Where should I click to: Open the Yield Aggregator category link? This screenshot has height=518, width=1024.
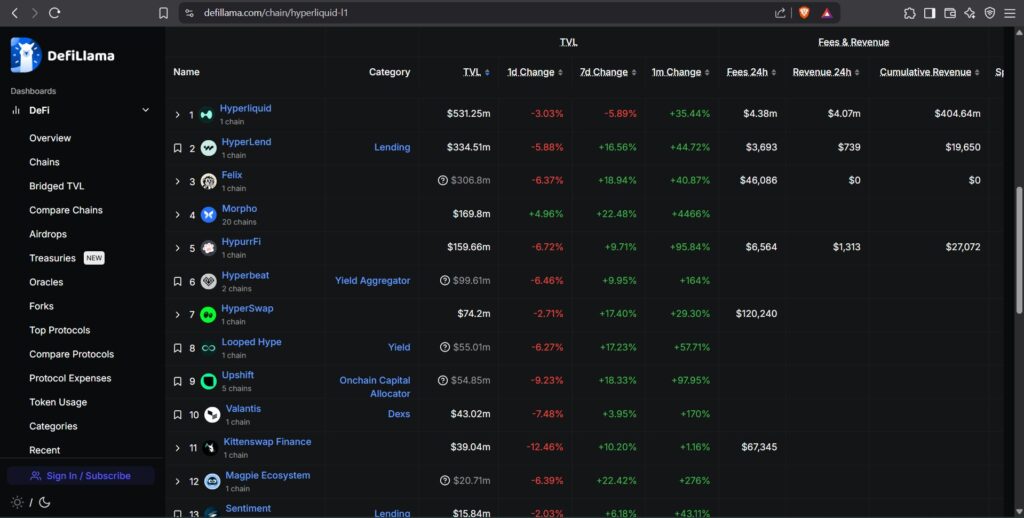[x=373, y=280]
